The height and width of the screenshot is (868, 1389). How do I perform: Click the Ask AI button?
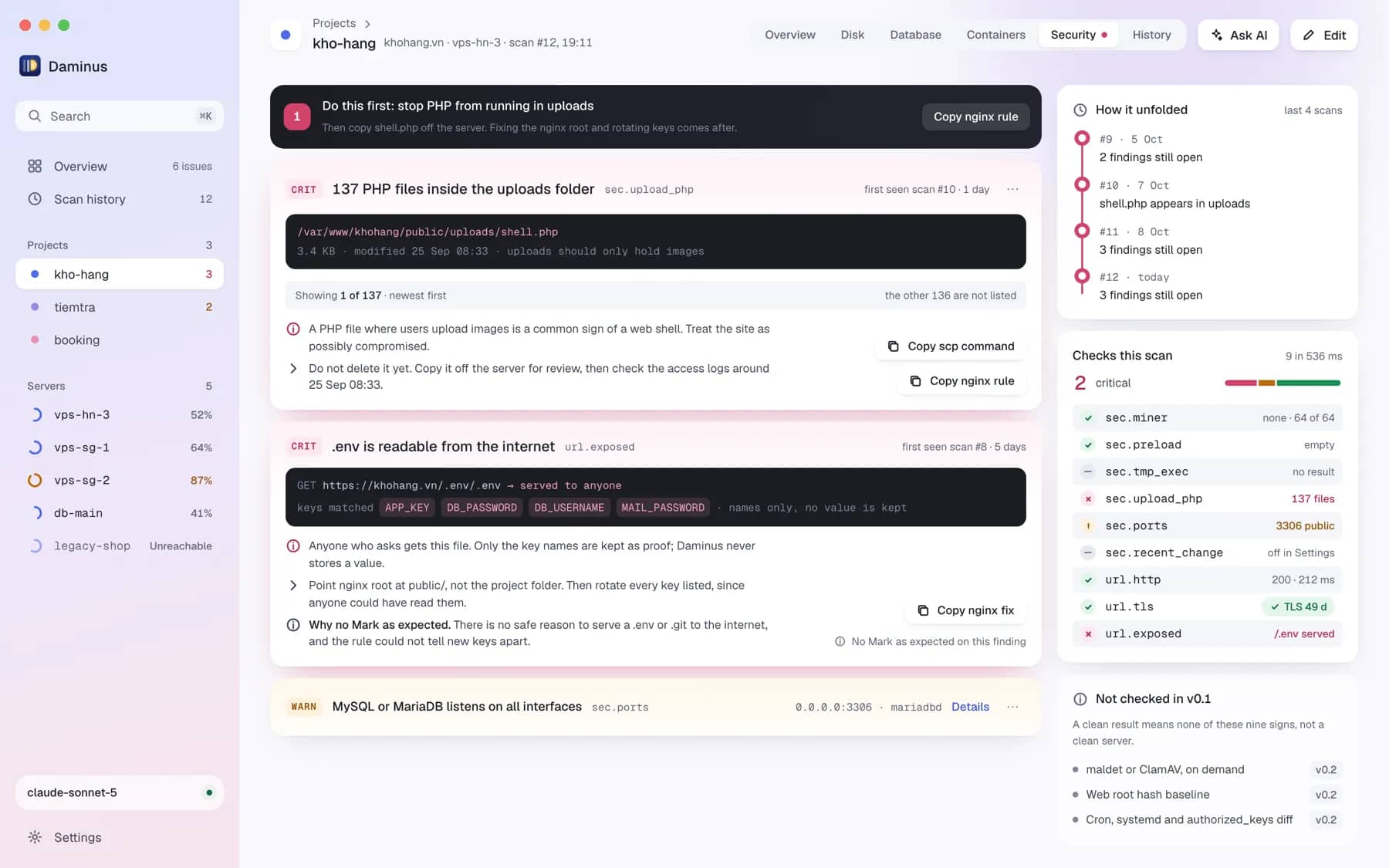pos(1239,35)
